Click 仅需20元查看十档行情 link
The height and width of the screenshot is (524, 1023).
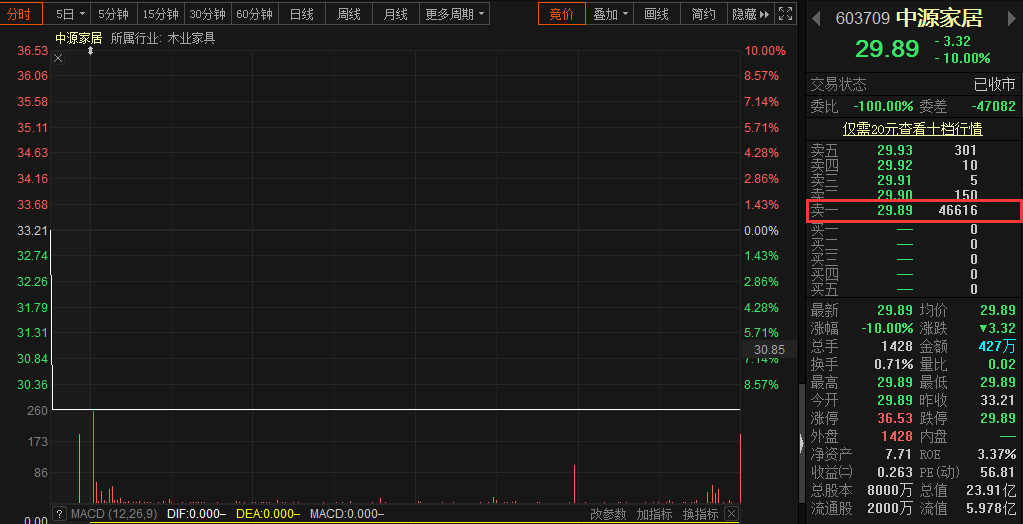pyautogui.click(x=912, y=129)
